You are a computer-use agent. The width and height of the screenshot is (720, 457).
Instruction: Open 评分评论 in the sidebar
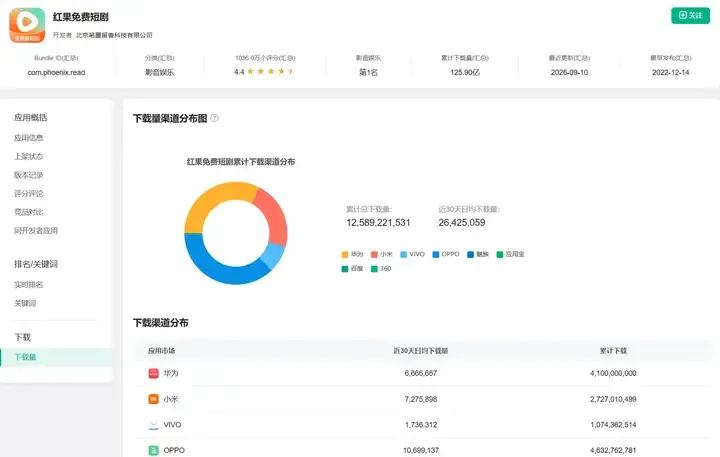click(x=28, y=193)
